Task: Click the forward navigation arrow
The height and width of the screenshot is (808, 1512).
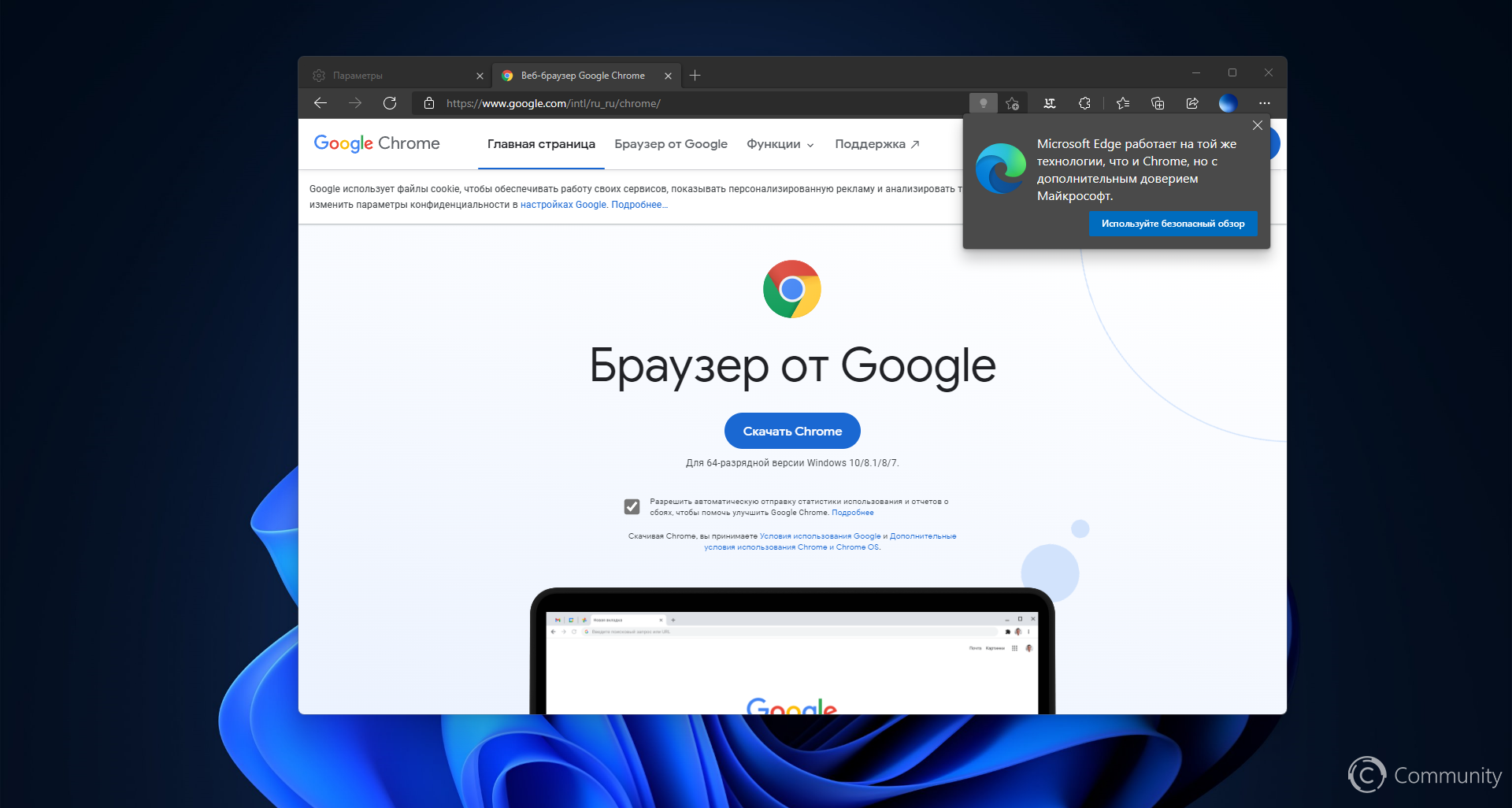Action: [355, 103]
